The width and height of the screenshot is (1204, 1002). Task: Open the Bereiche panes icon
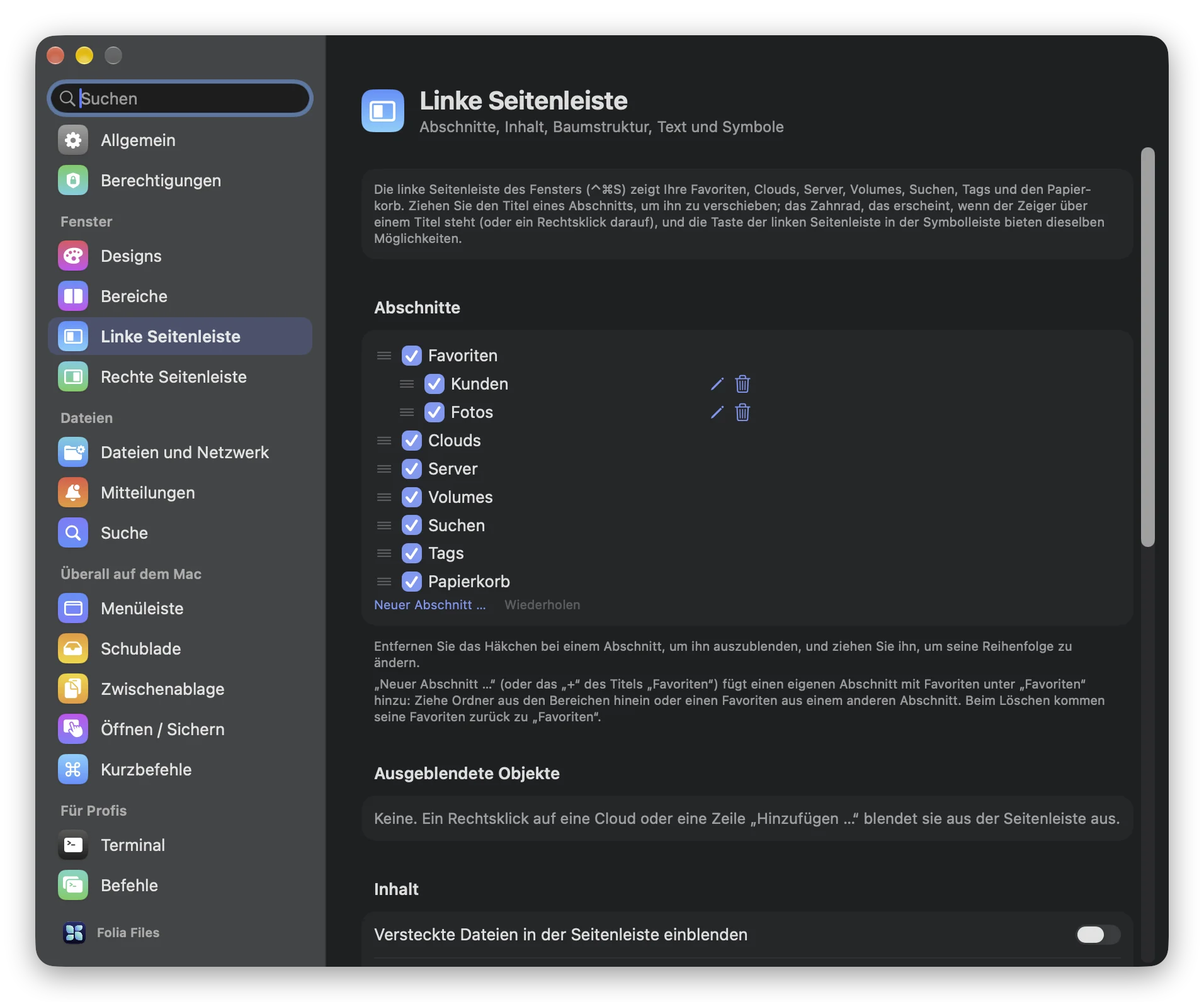tap(73, 296)
